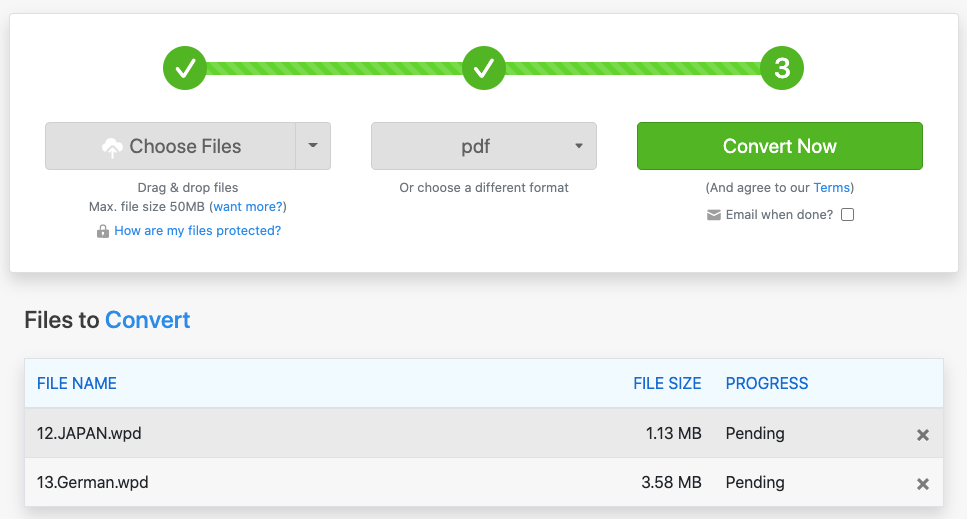967x519 pixels.
Task: Click the 'want more?' link
Action: [x=248, y=207]
